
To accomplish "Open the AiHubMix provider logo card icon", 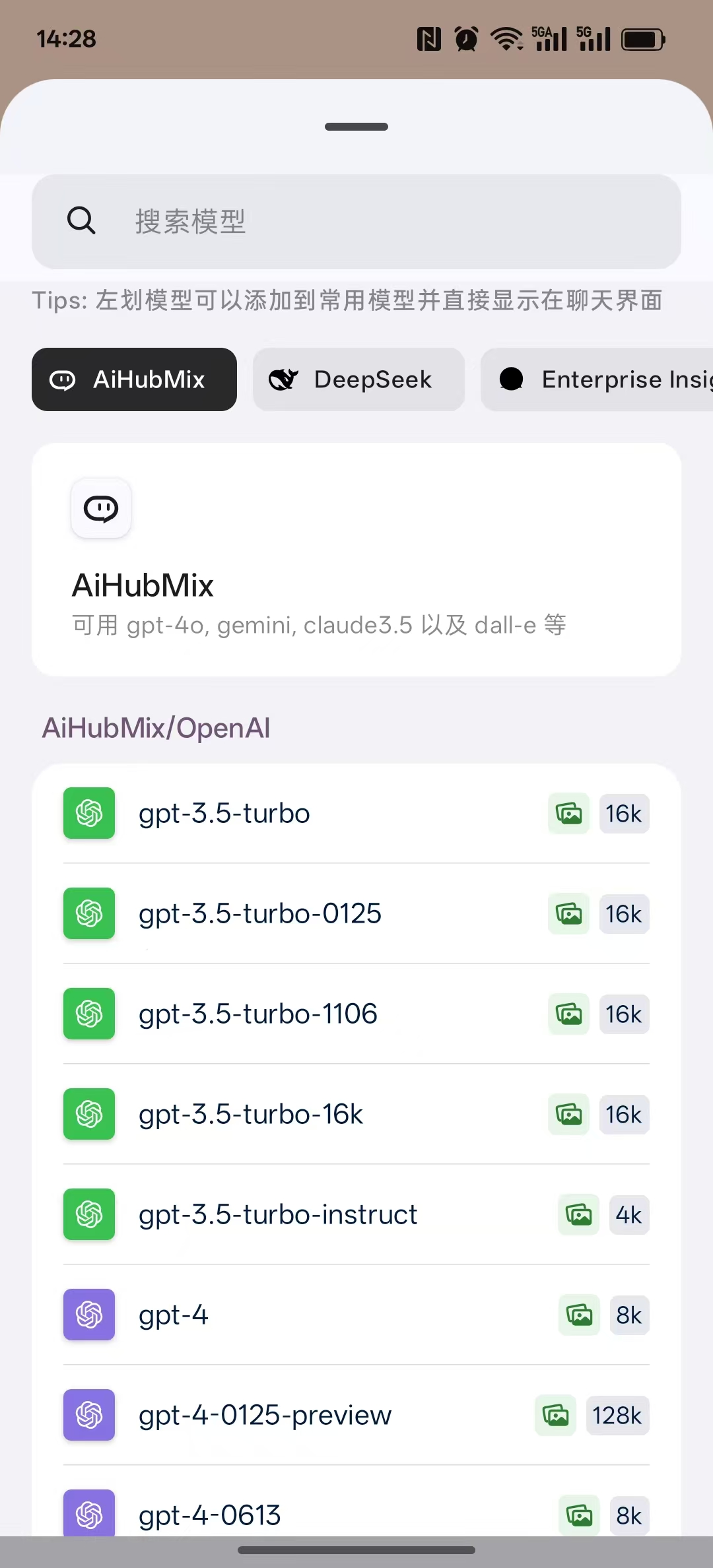I will (100, 508).
